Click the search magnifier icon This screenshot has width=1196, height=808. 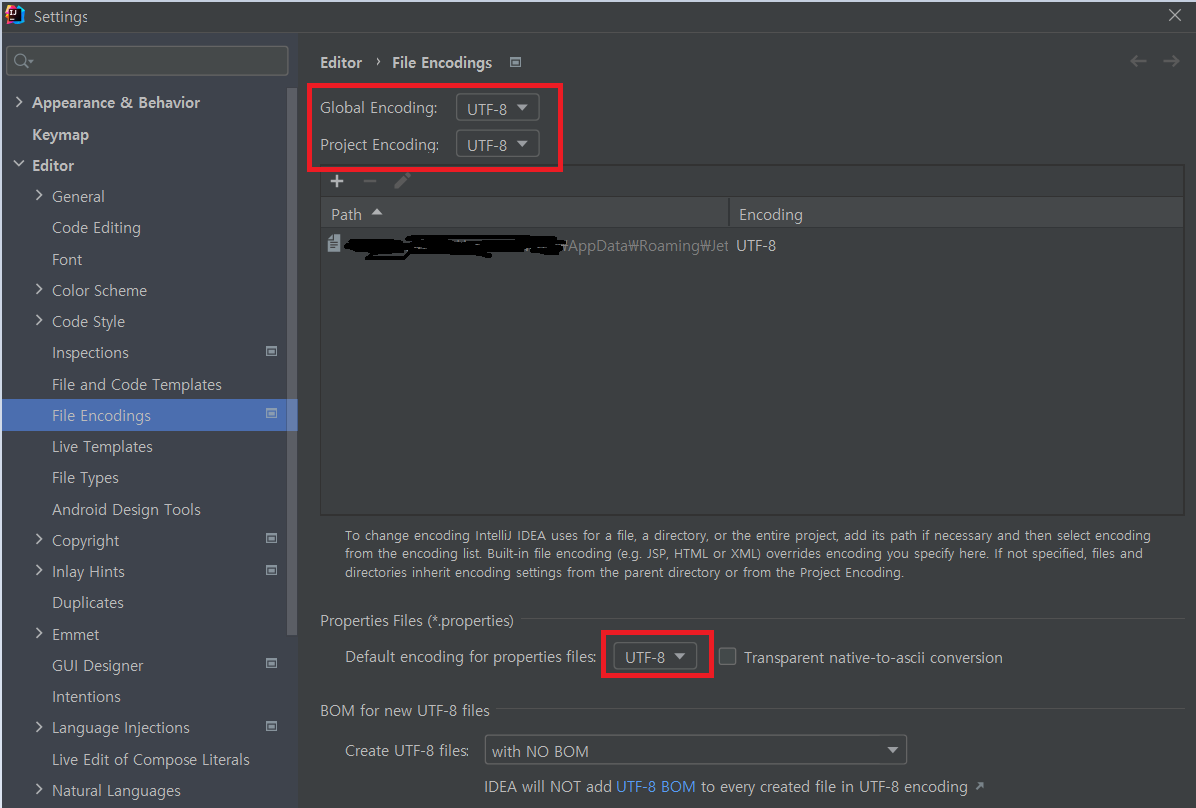pyautogui.click(x=23, y=61)
